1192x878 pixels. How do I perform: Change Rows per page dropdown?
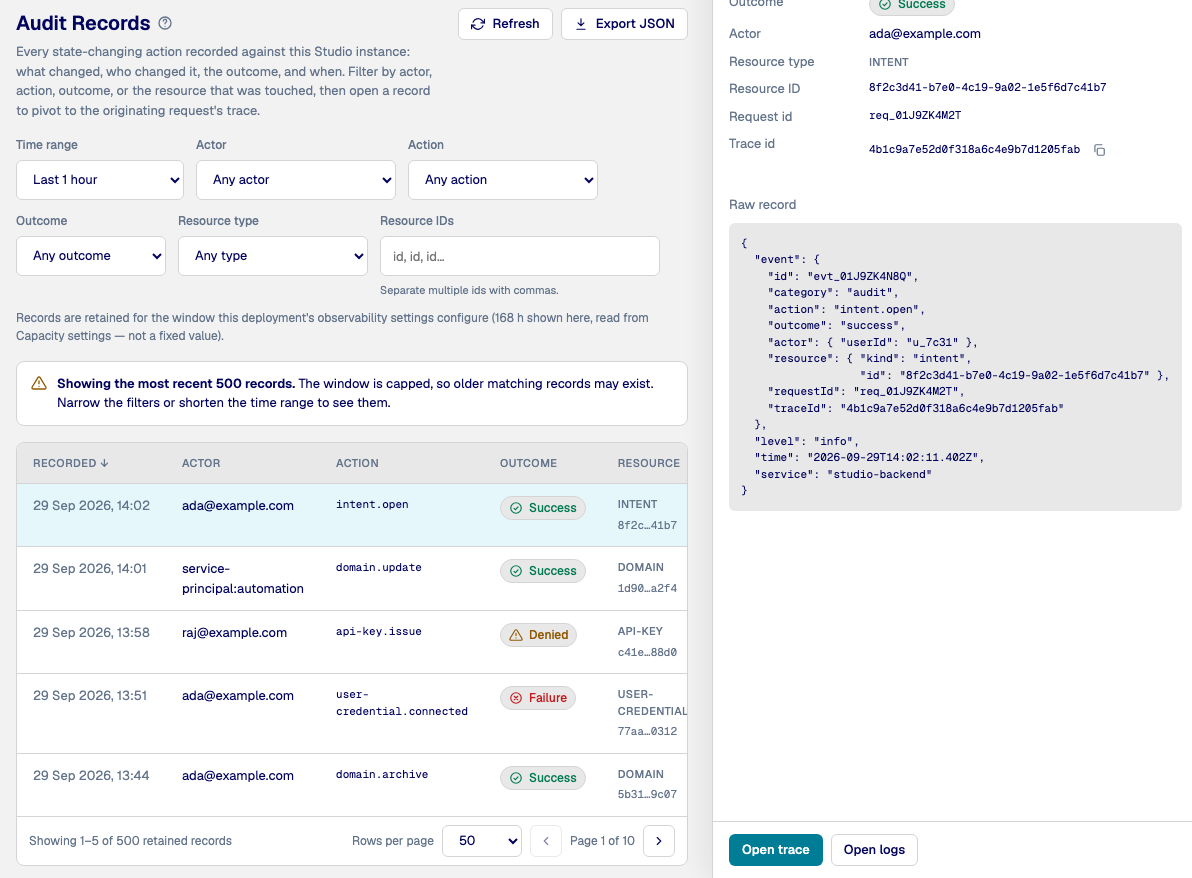[x=482, y=841]
